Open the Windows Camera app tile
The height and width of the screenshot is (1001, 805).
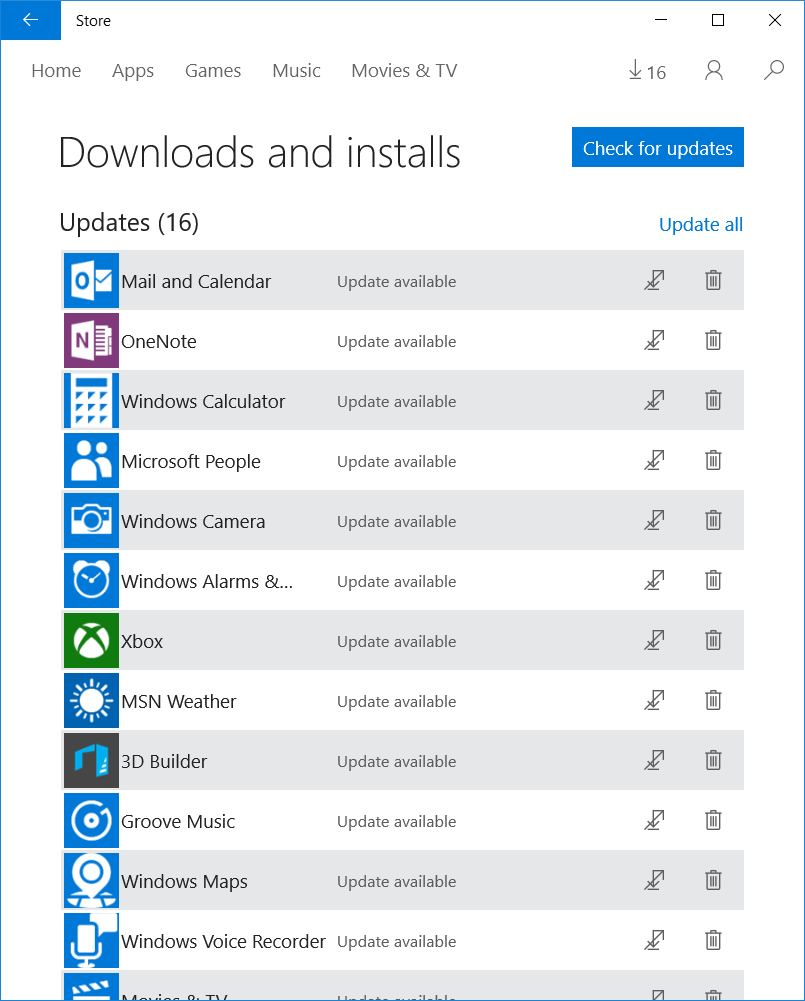(91, 520)
